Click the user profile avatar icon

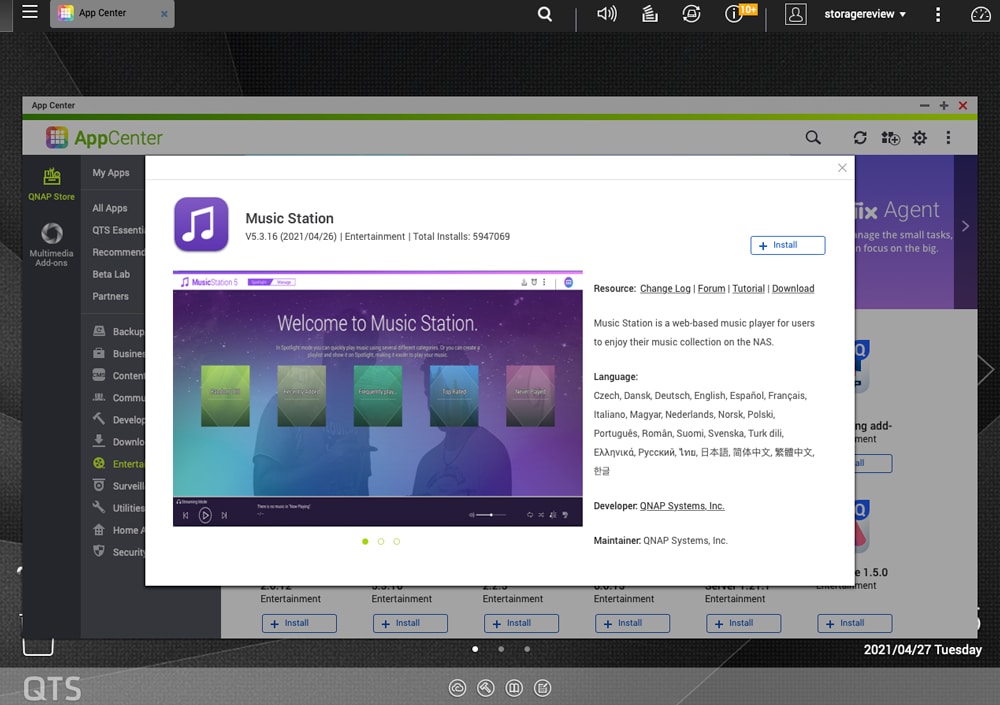click(x=795, y=14)
